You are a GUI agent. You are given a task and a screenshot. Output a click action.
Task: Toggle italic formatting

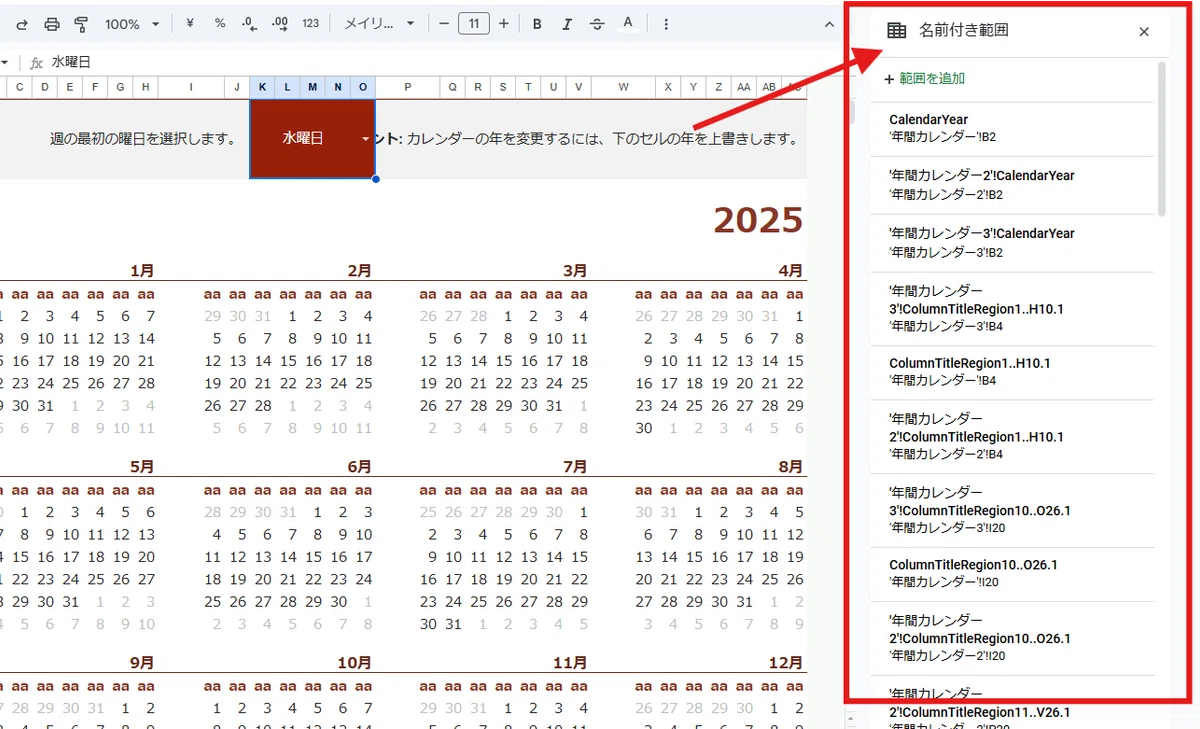pyautogui.click(x=567, y=24)
